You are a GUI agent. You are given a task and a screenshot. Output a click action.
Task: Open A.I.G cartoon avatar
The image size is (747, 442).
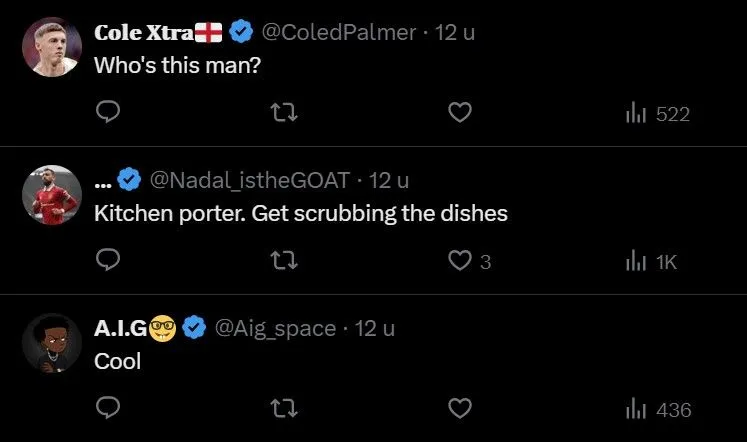point(50,342)
